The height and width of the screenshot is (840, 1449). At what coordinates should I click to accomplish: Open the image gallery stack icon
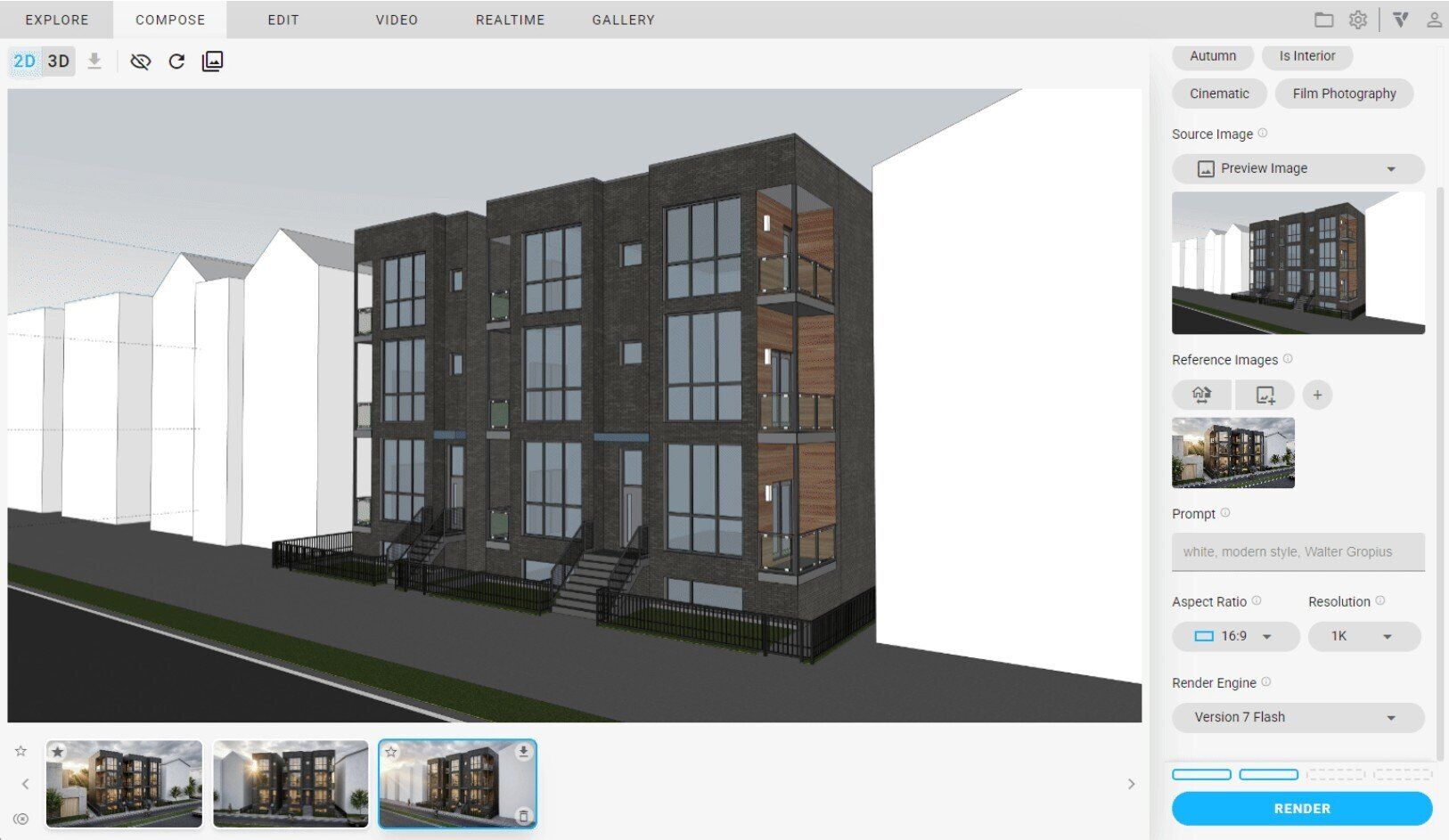[212, 61]
